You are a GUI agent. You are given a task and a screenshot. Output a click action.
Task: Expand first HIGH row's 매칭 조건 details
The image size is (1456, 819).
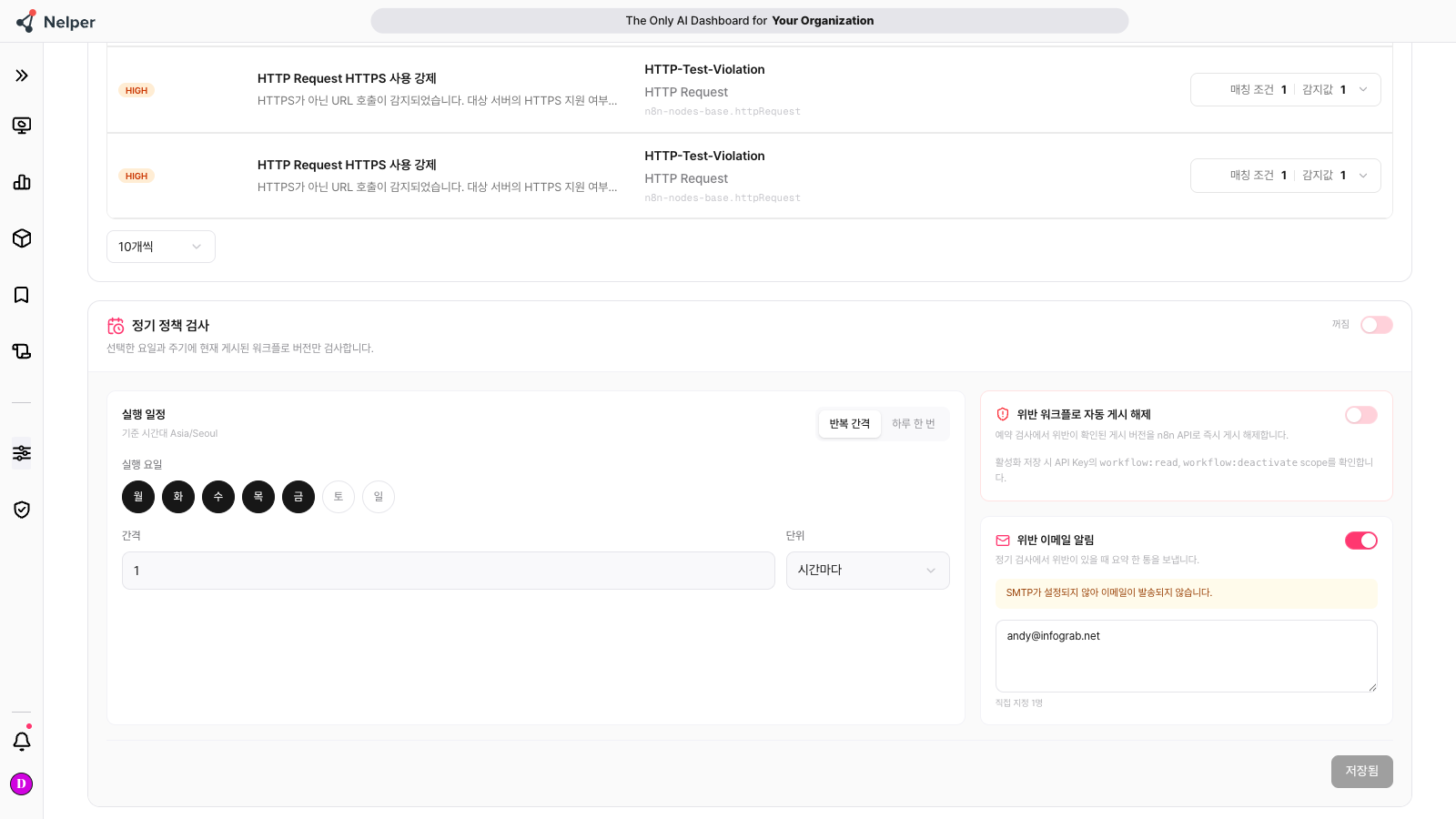1285,89
